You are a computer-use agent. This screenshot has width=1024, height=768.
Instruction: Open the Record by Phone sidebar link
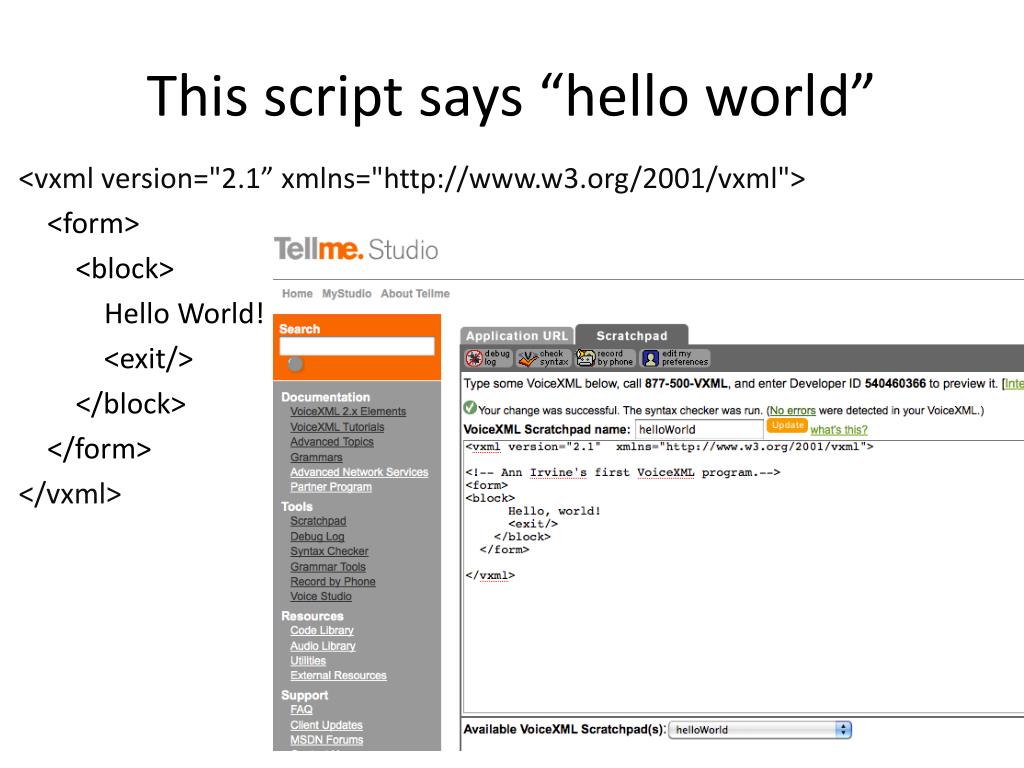(333, 581)
